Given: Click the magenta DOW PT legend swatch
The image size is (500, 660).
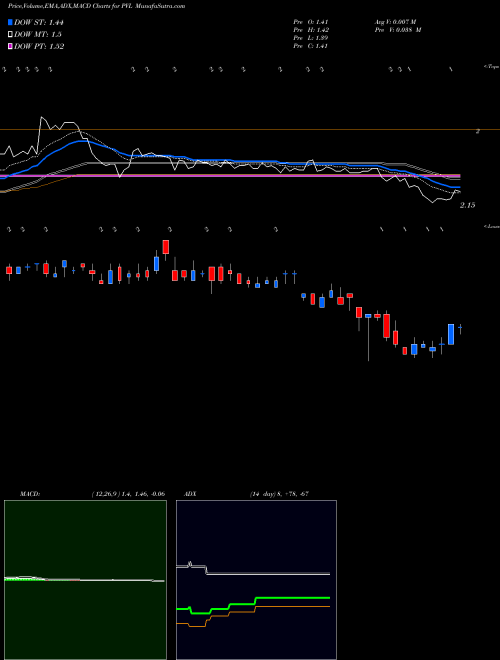Looking at the screenshot, I should click(x=11, y=46).
